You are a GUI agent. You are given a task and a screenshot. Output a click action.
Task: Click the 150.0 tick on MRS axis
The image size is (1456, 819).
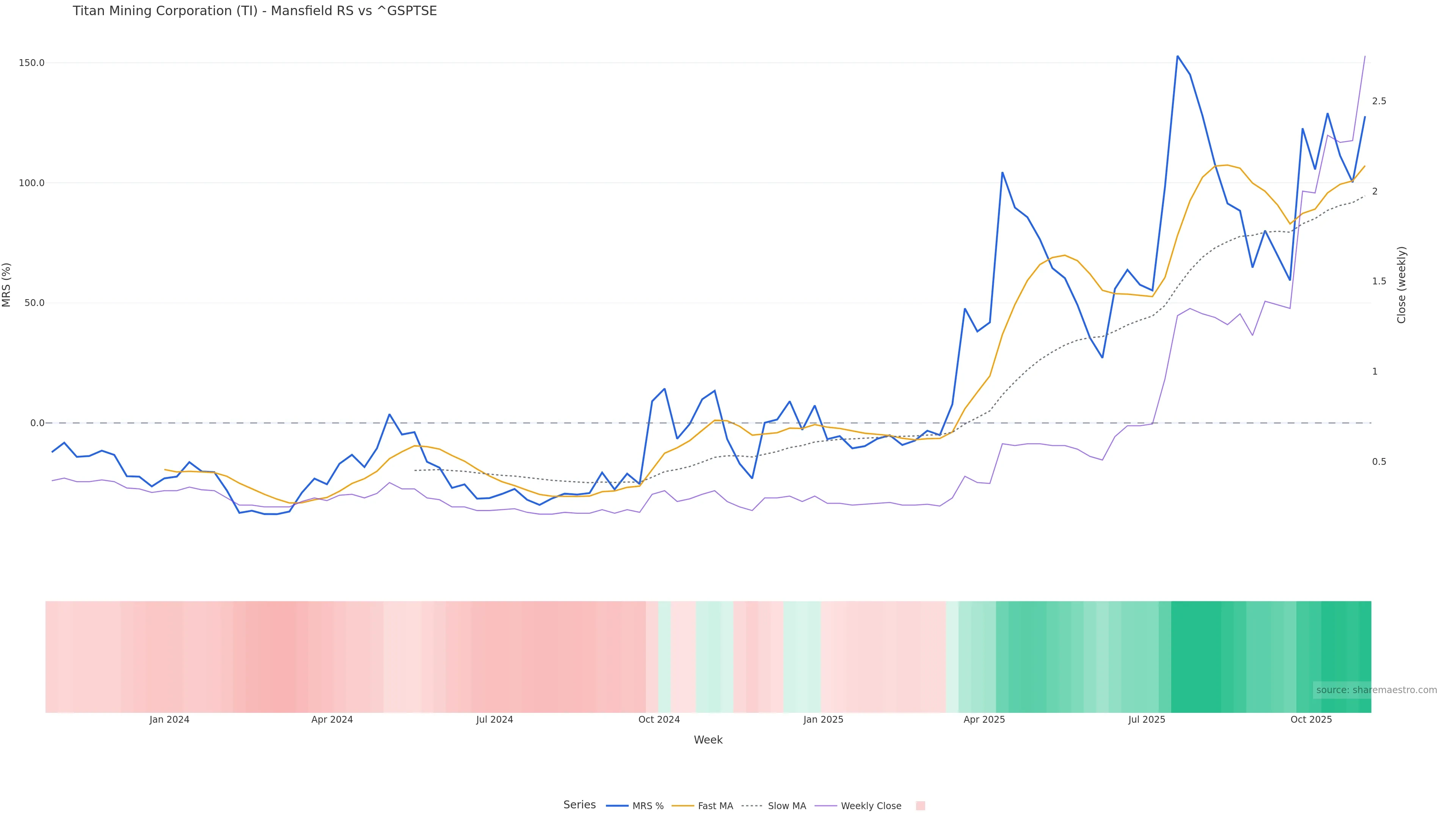pos(31,63)
